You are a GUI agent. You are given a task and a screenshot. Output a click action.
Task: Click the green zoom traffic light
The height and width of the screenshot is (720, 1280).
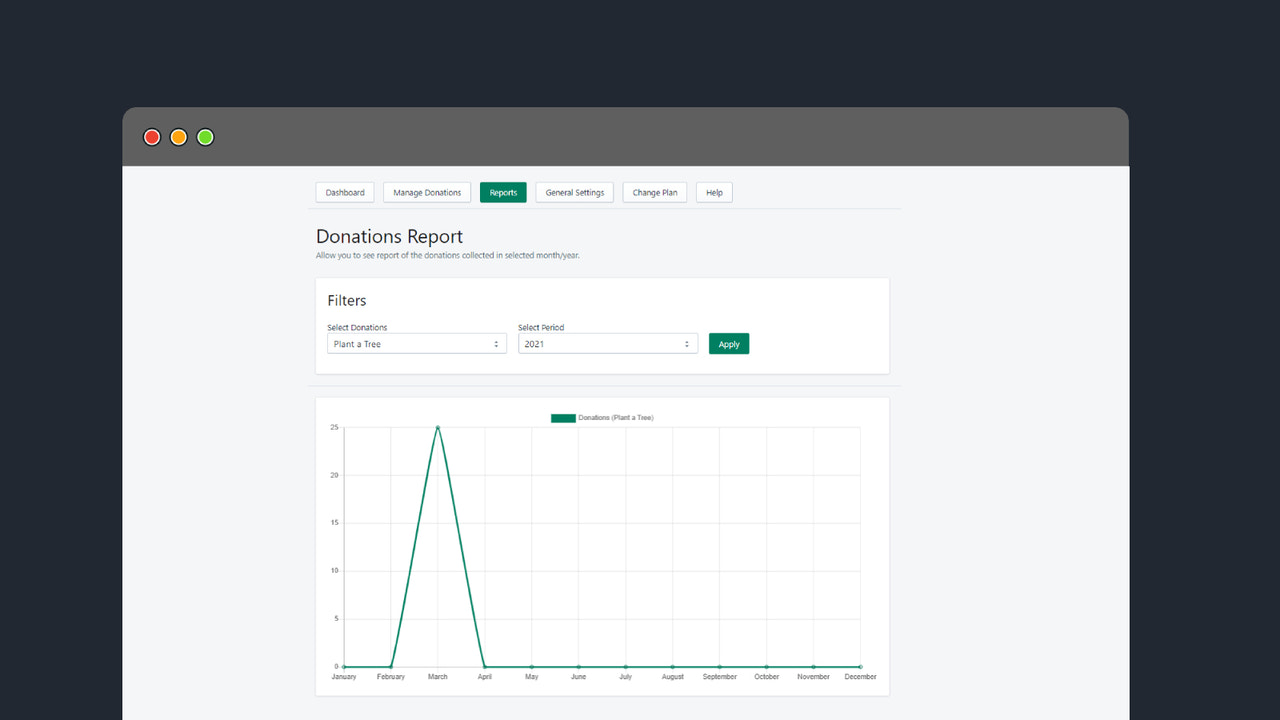204,137
